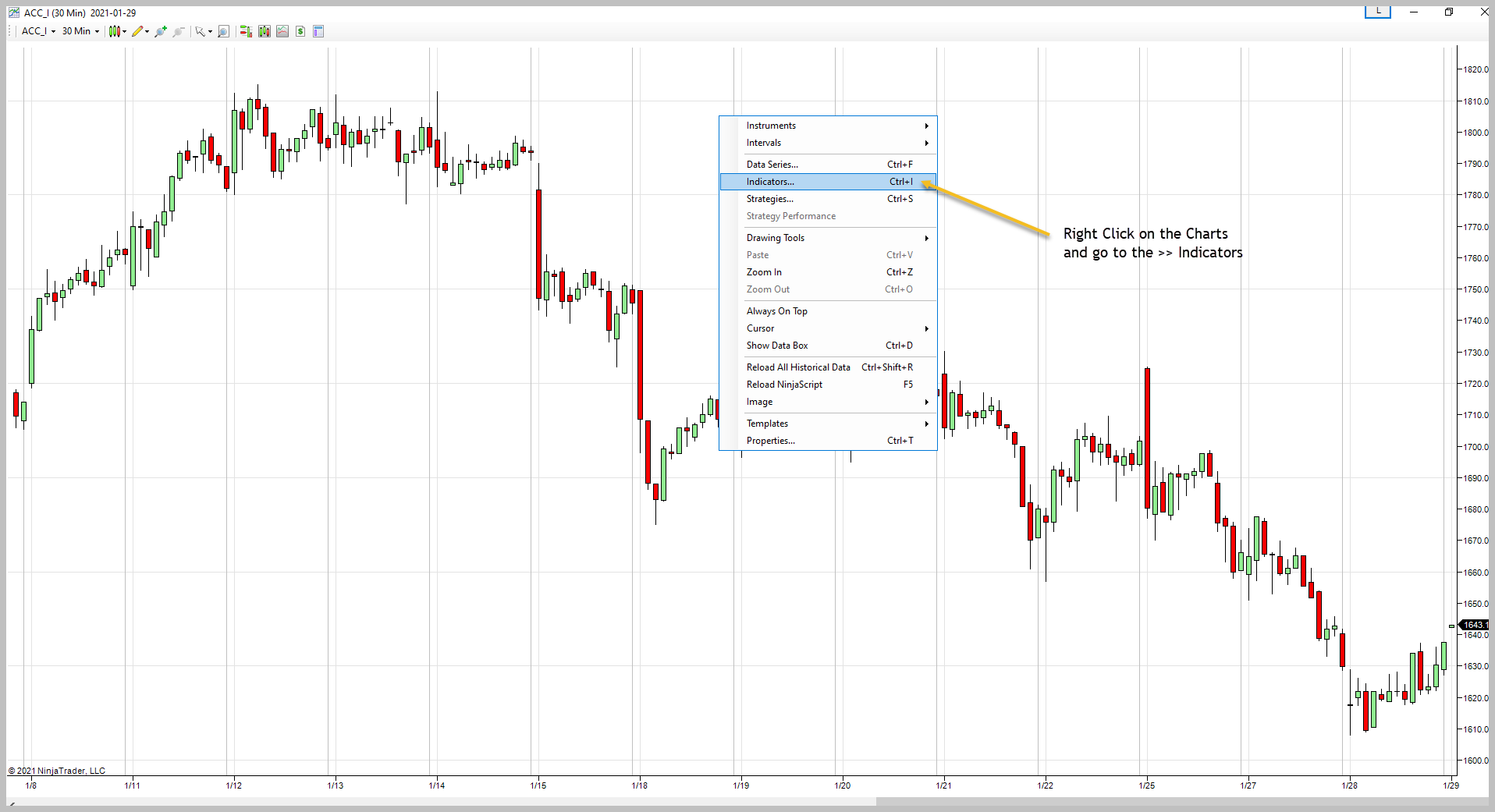The width and height of the screenshot is (1495, 812).
Task: Select Reload All Historical Data
Action: pyautogui.click(x=828, y=367)
